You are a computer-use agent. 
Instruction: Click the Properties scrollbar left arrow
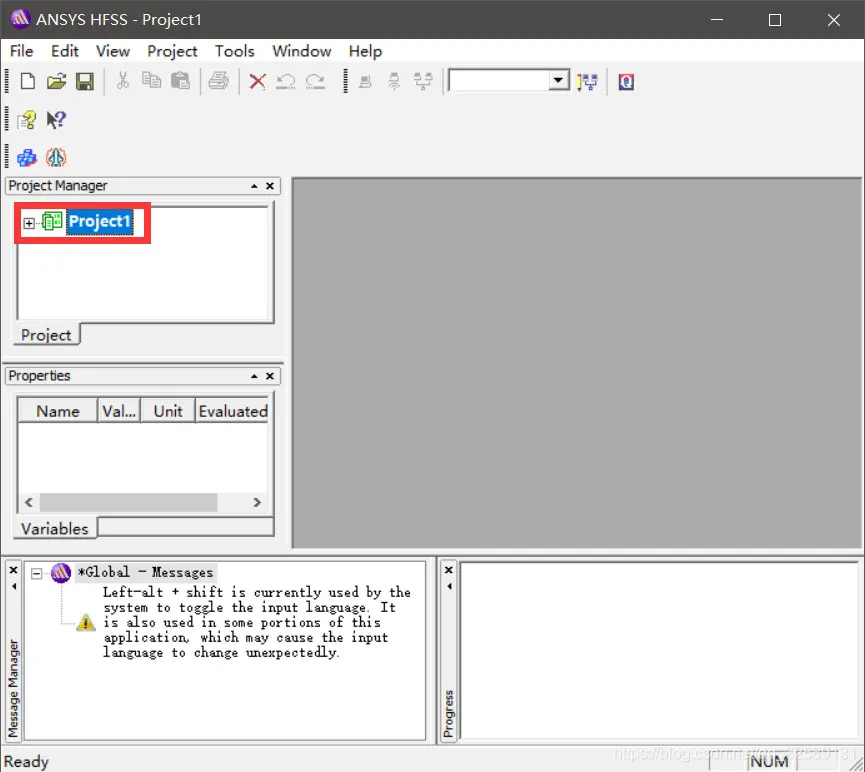pyautogui.click(x=29, y=502)
